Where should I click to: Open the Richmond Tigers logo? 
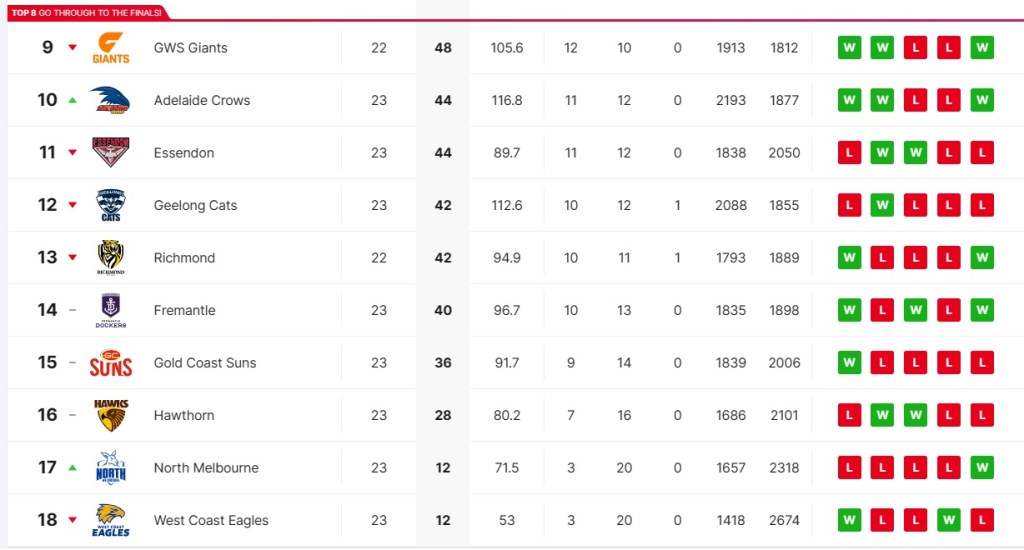pos(110,258)
